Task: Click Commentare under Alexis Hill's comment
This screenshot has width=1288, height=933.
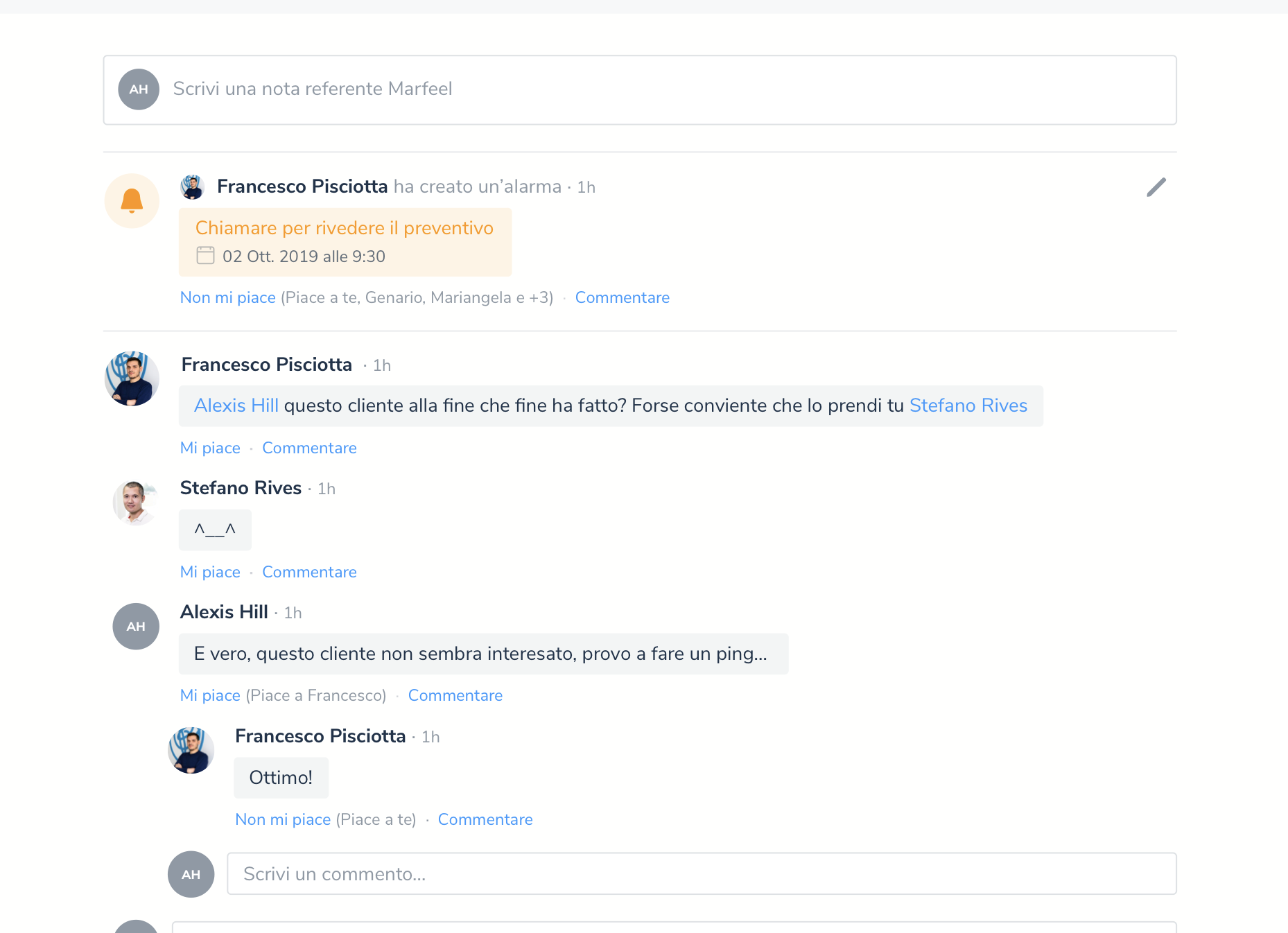Action: [455, 695]
